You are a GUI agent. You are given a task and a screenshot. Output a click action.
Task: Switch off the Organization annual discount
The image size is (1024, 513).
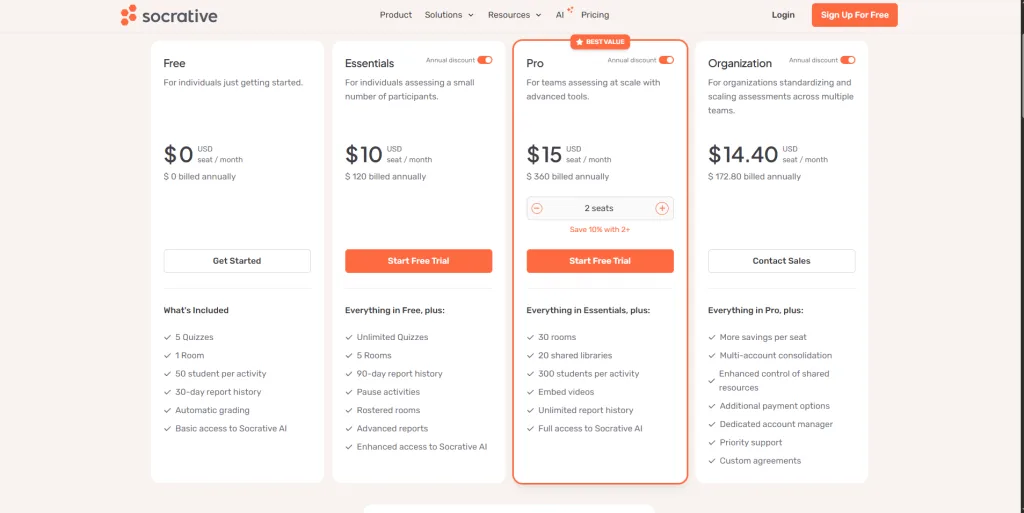(848, 60)
